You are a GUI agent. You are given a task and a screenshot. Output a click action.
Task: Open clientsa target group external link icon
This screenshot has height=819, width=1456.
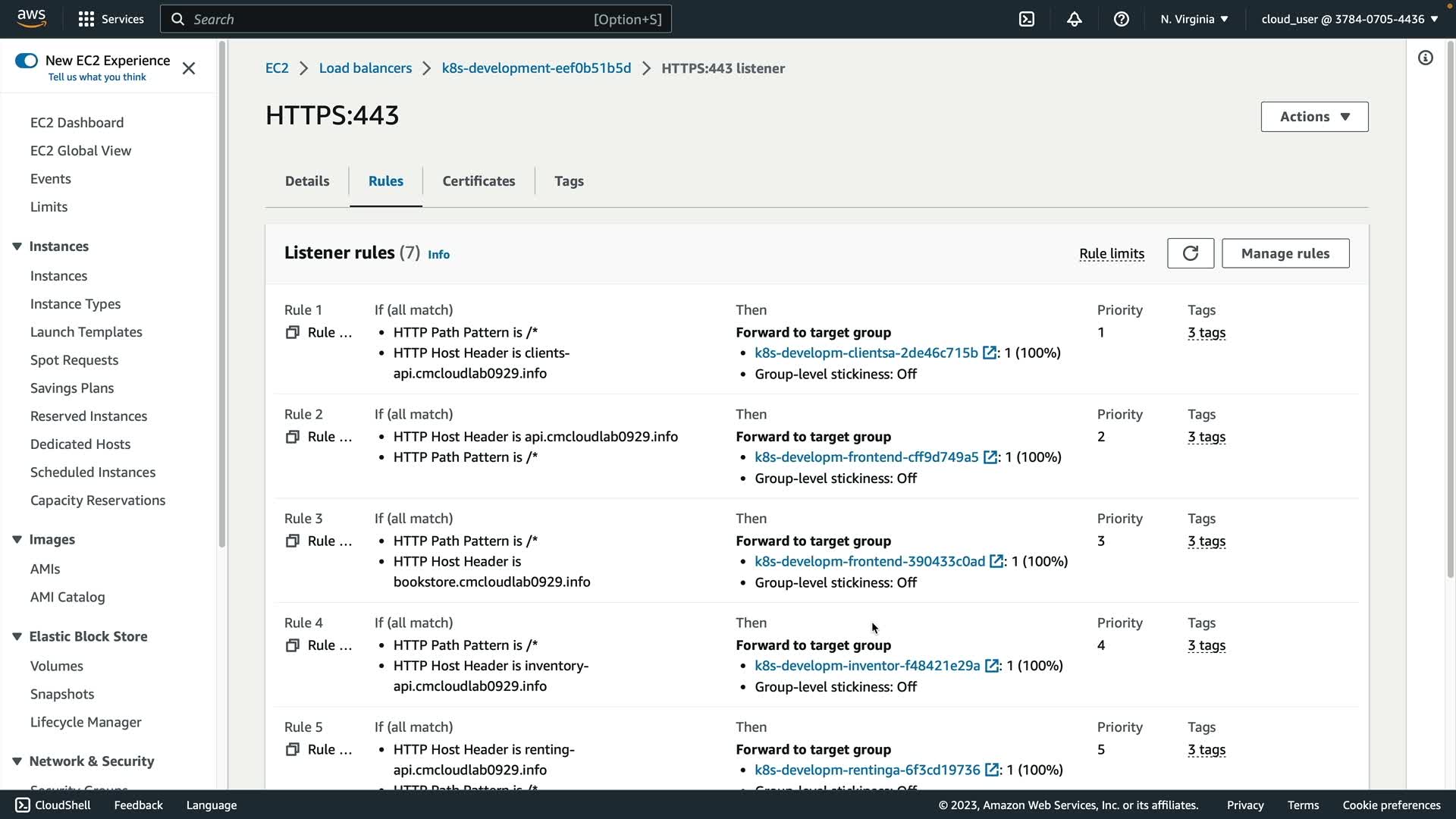[989, 353]
